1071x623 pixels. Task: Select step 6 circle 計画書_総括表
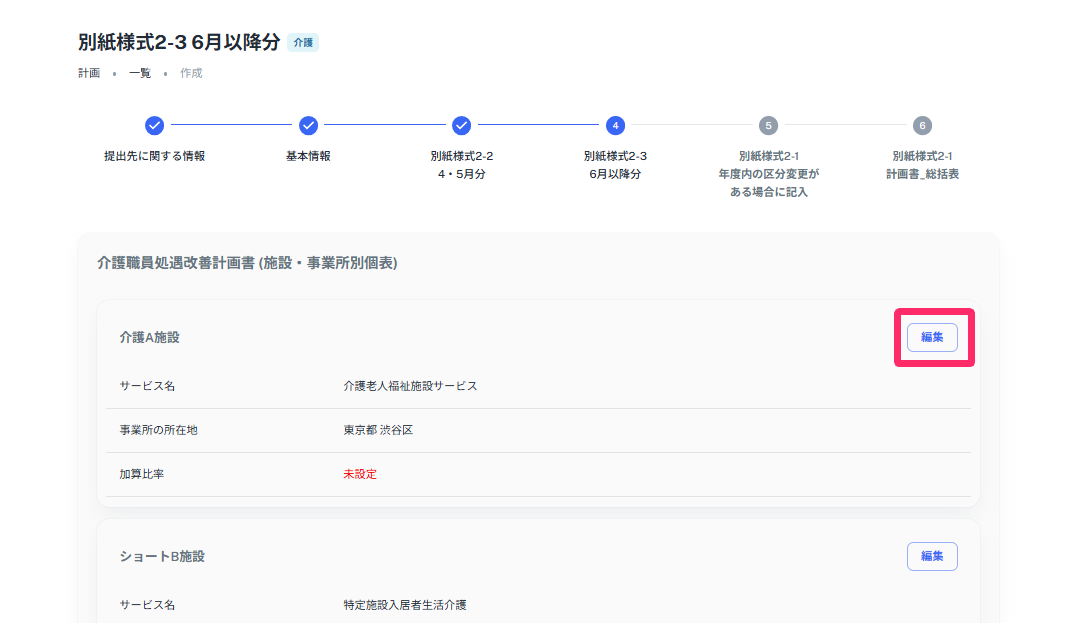(x=922, y=126)
